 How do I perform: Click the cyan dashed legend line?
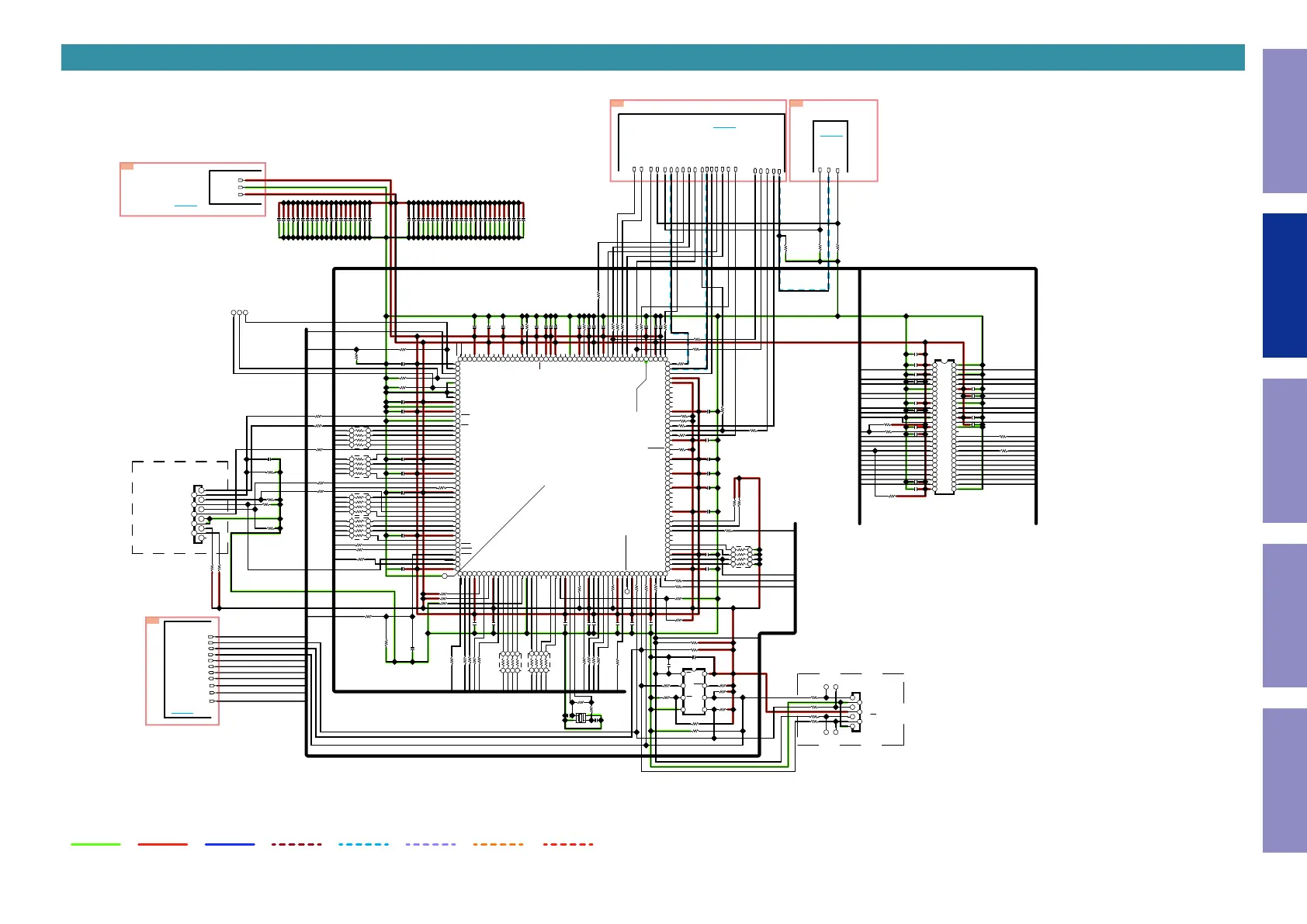[x=363, y=844]
